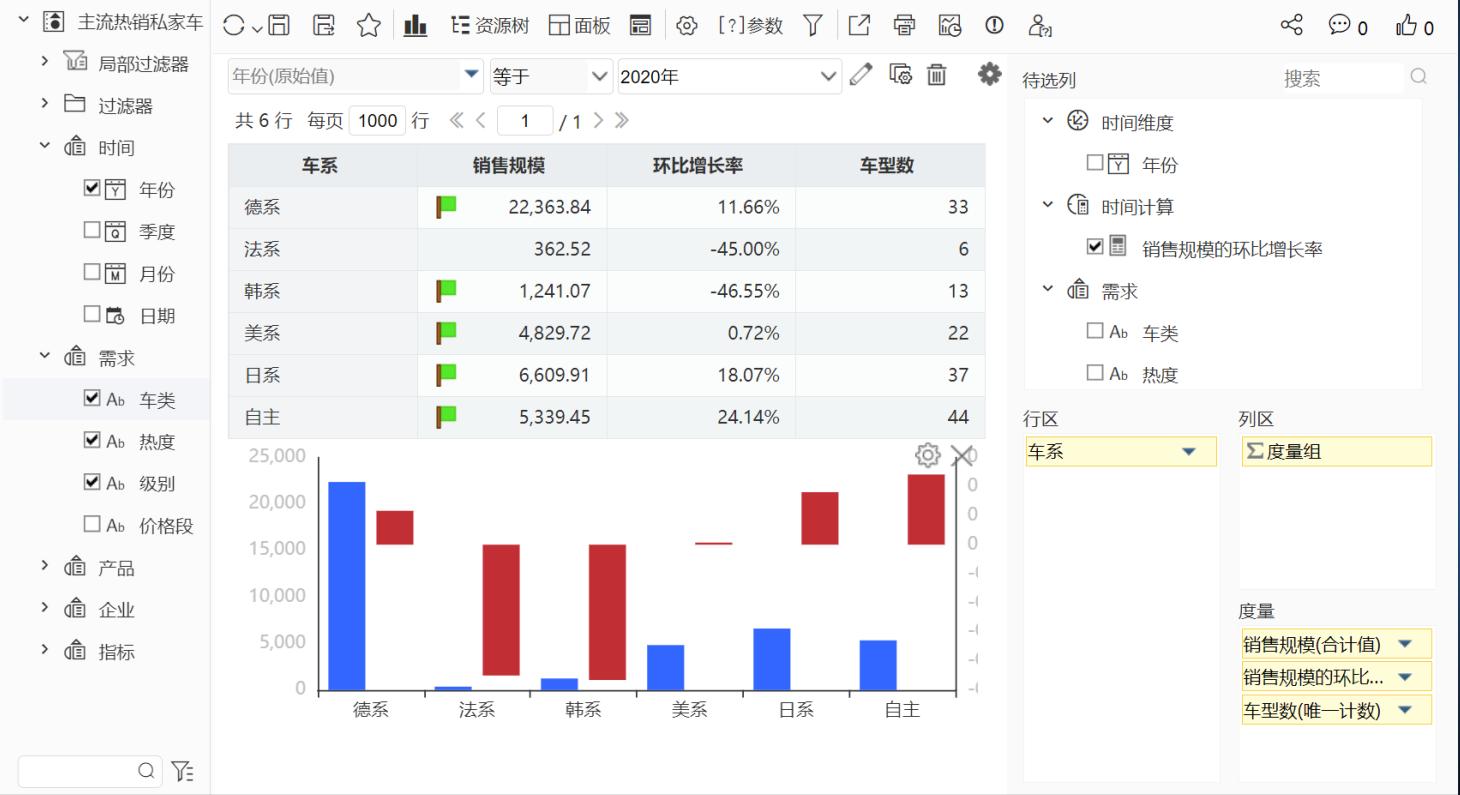Click the search magnifier in 待选列 panel

[x=1418, y=76]
